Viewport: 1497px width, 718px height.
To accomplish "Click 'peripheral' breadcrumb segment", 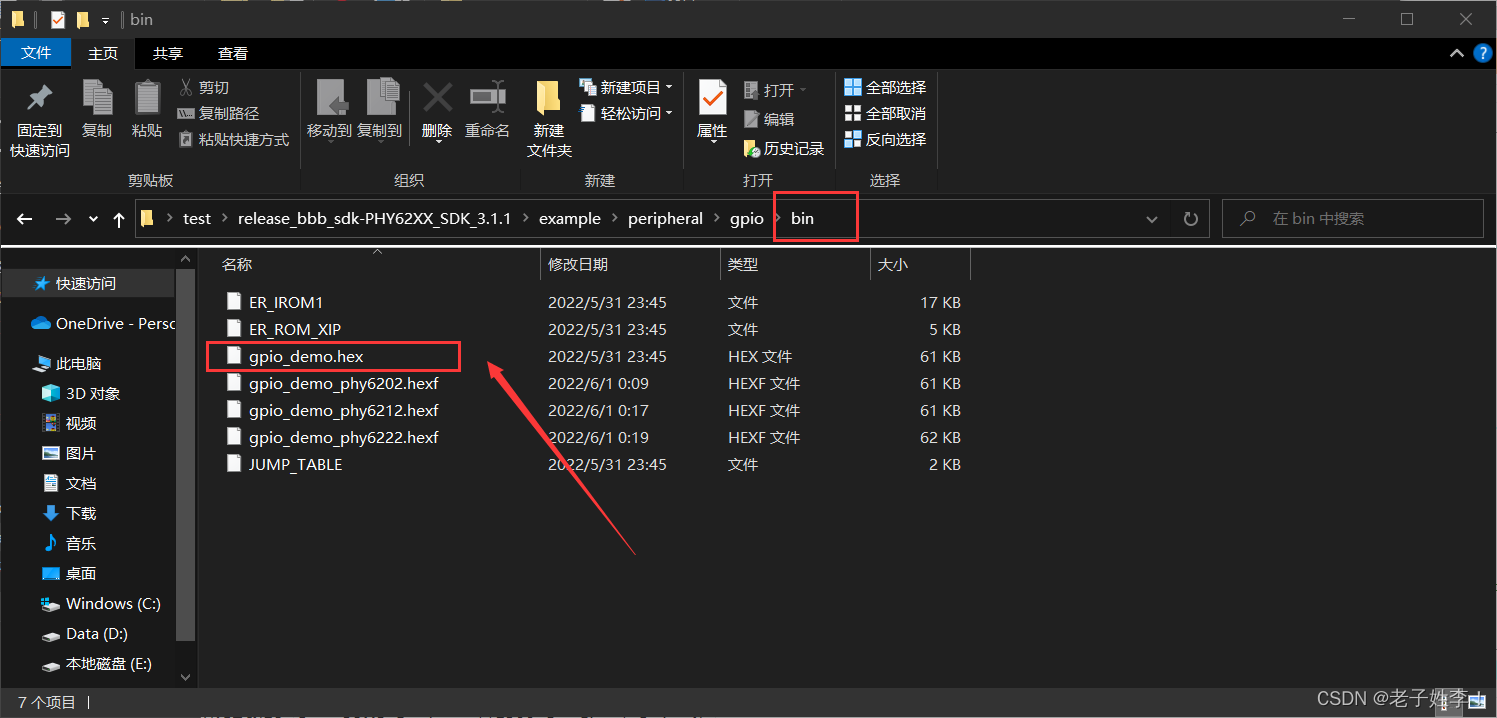I will point(665,218).
